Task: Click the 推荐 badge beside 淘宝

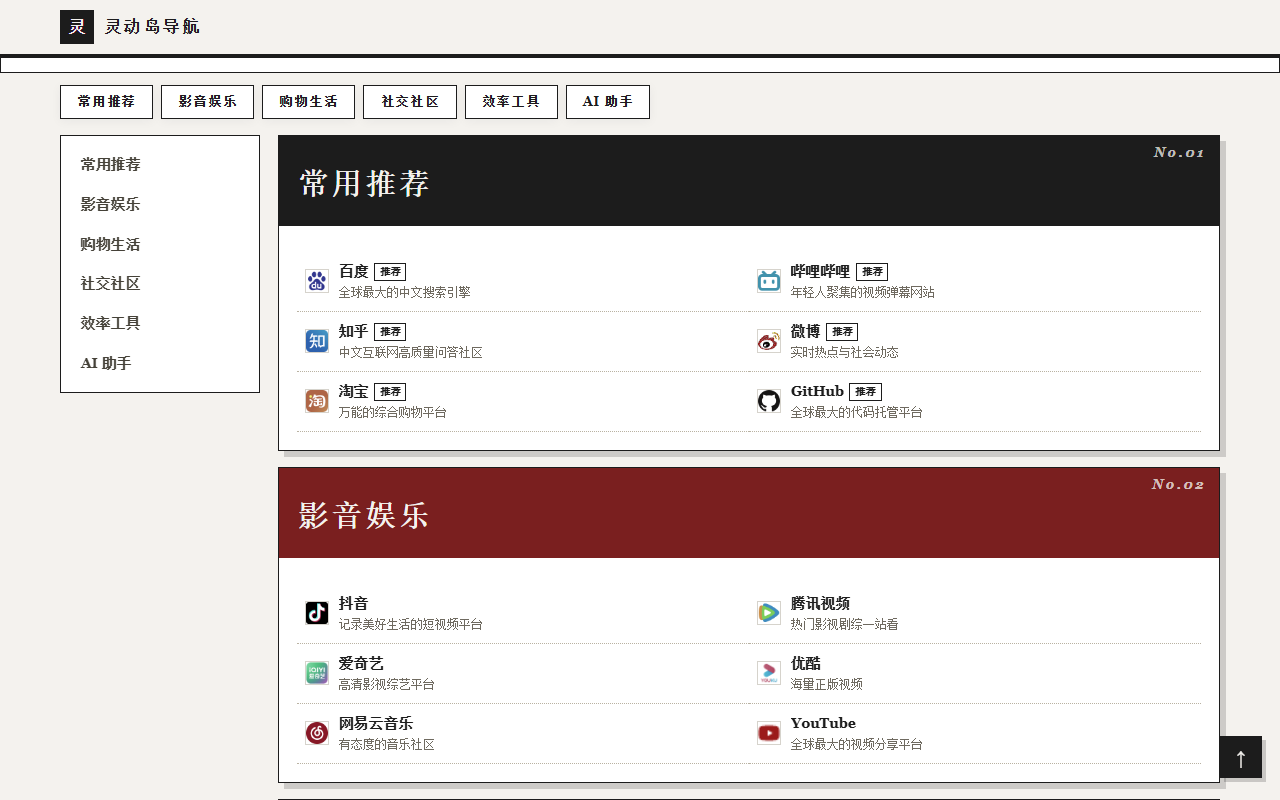Action: pyautogui.click(x=390, y=392)
